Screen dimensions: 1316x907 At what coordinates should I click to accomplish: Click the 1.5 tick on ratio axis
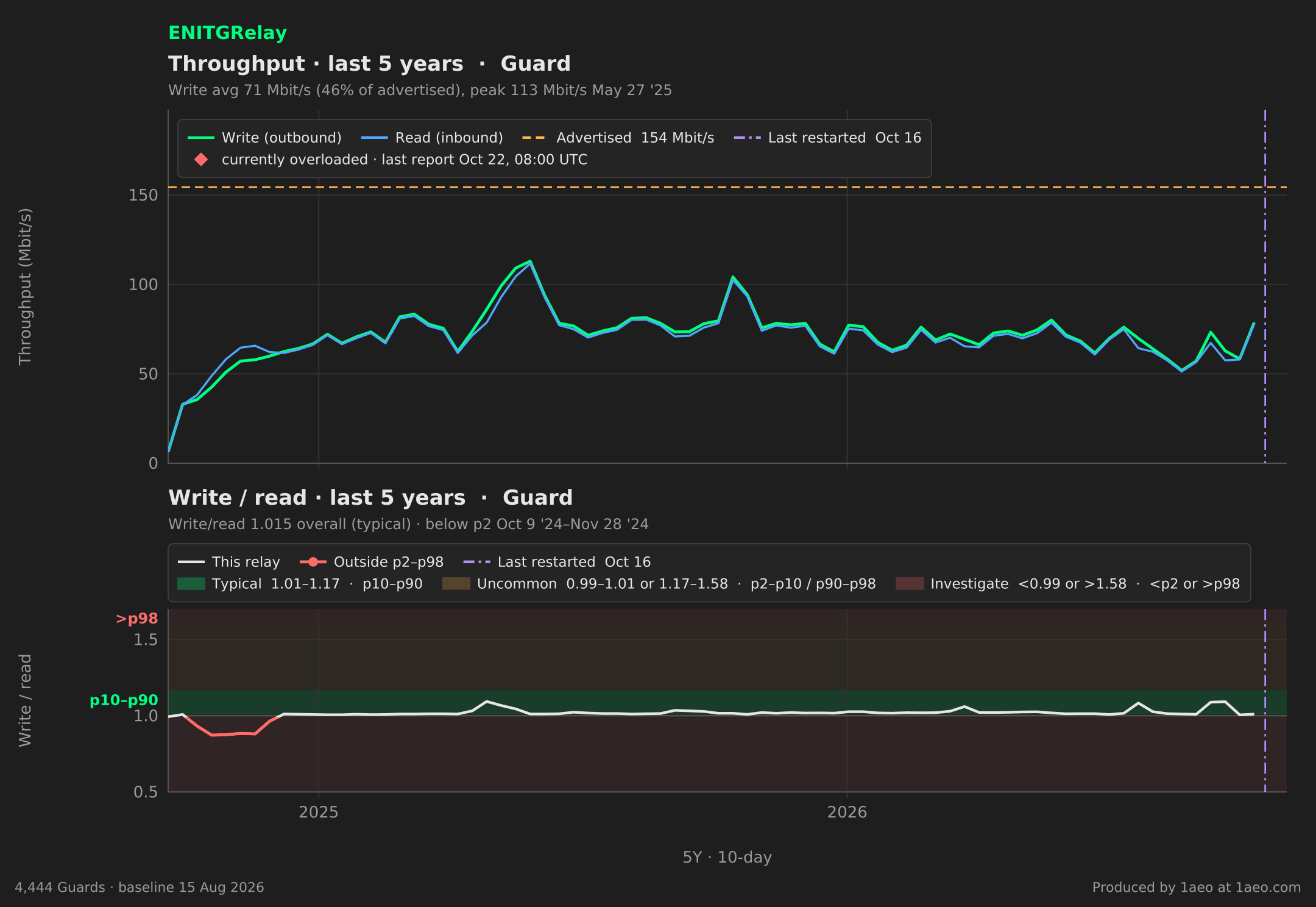146,639
